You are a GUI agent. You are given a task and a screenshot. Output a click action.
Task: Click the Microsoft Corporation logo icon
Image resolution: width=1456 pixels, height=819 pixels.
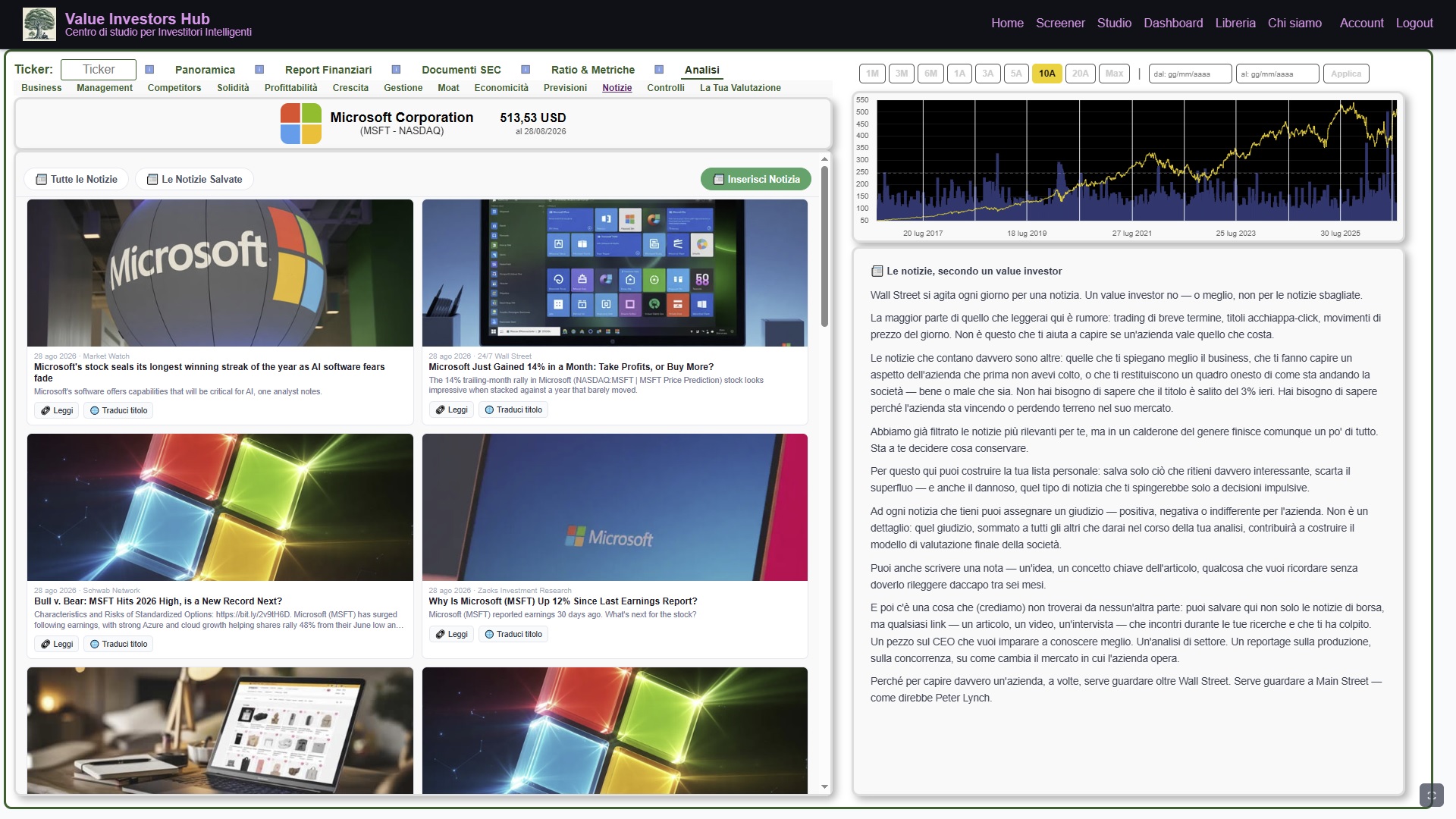coord(301,124)
